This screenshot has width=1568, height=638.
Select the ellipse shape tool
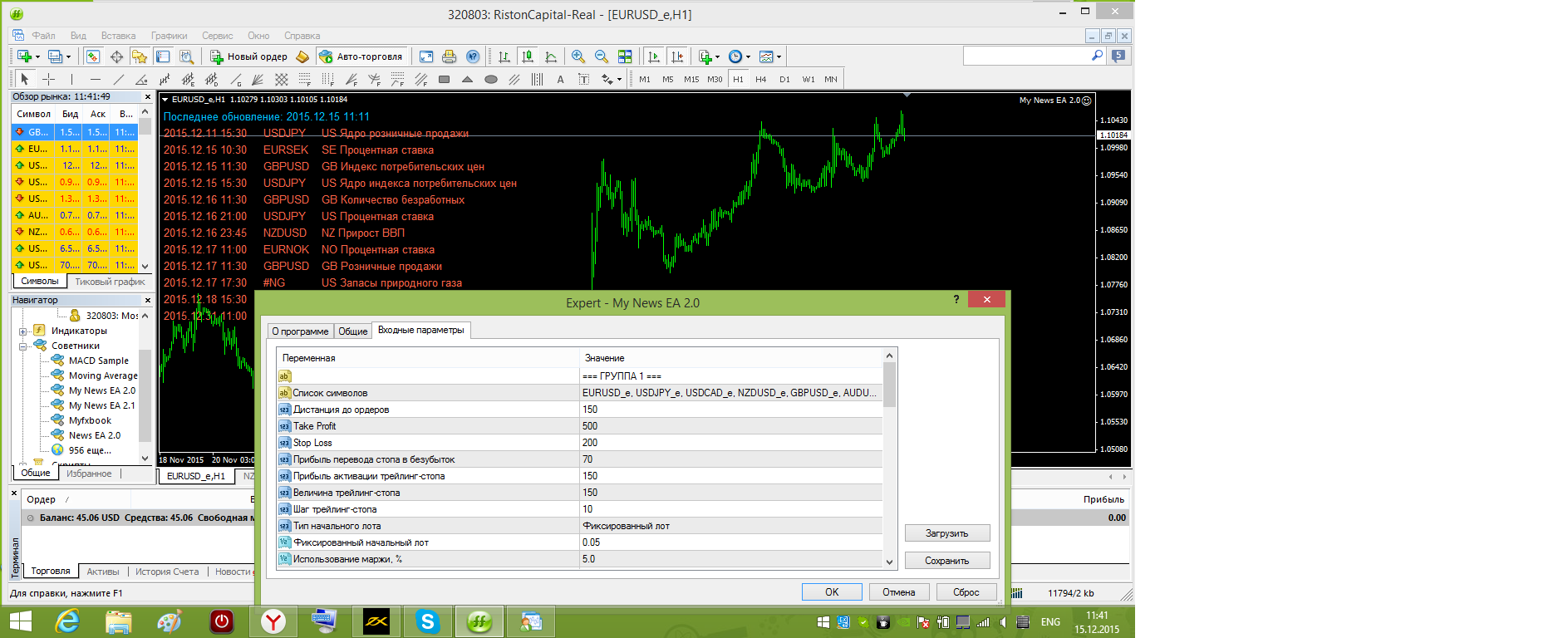pos(491,79)
